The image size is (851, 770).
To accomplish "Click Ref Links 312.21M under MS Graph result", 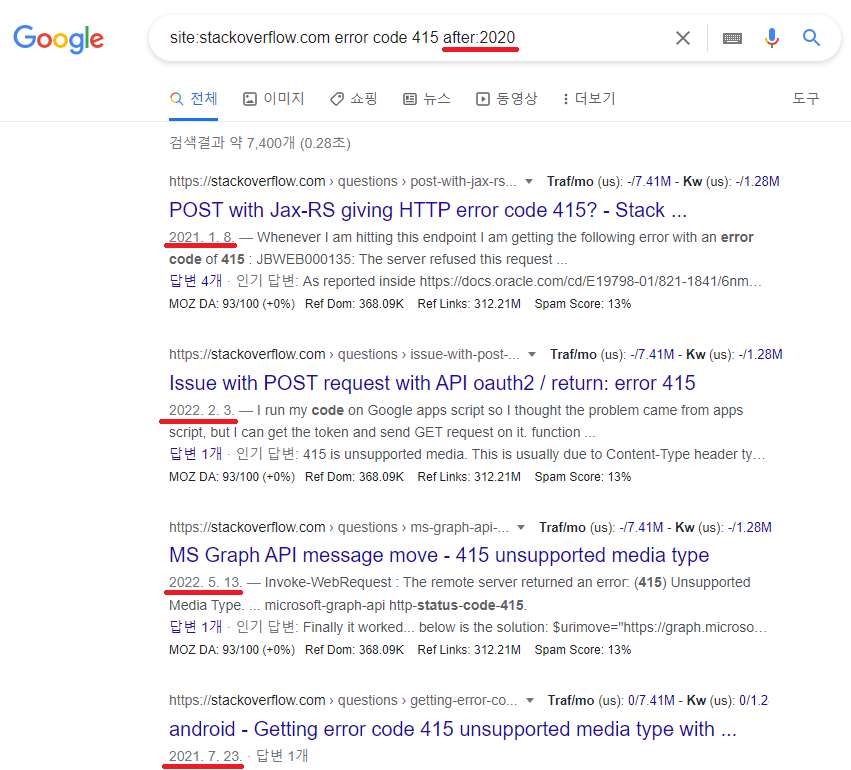I will coord(469,650).
